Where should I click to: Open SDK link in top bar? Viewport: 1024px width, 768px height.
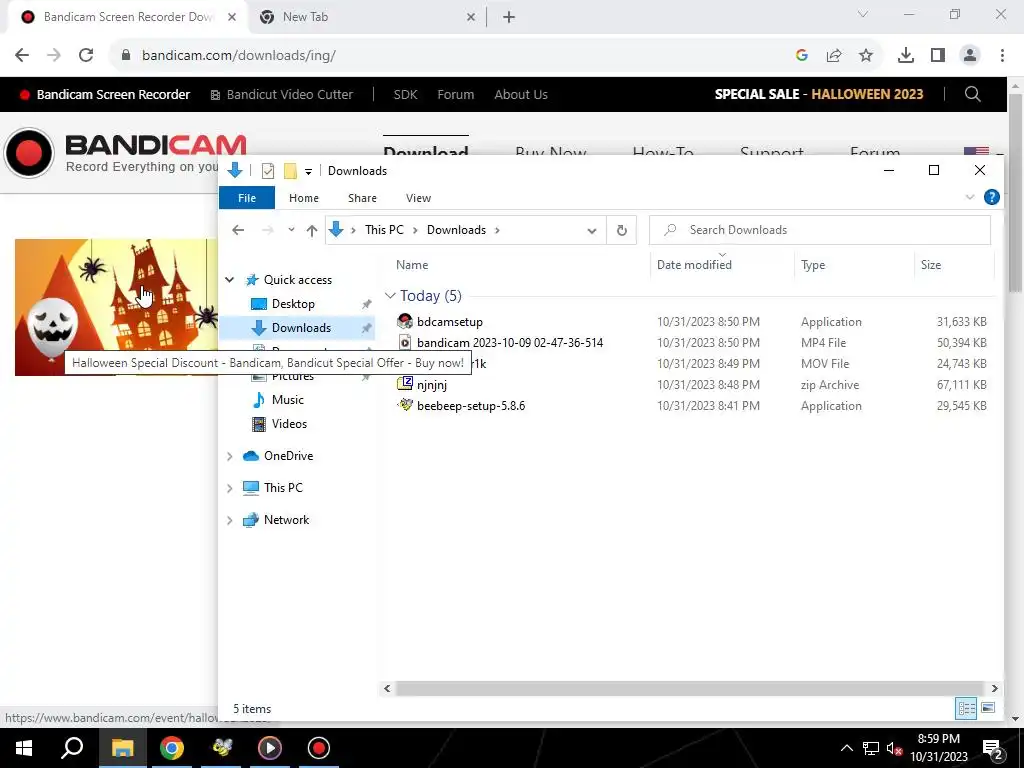point(406,94)
